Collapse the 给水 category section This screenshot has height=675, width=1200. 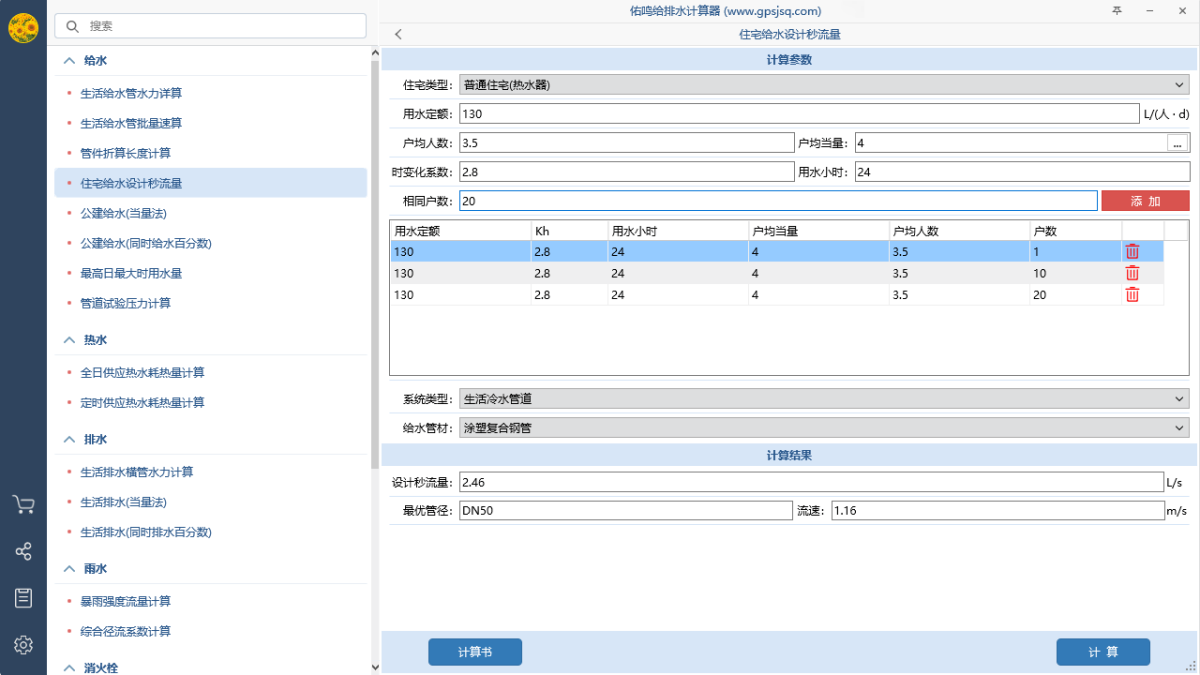click(x=69, y=61)
